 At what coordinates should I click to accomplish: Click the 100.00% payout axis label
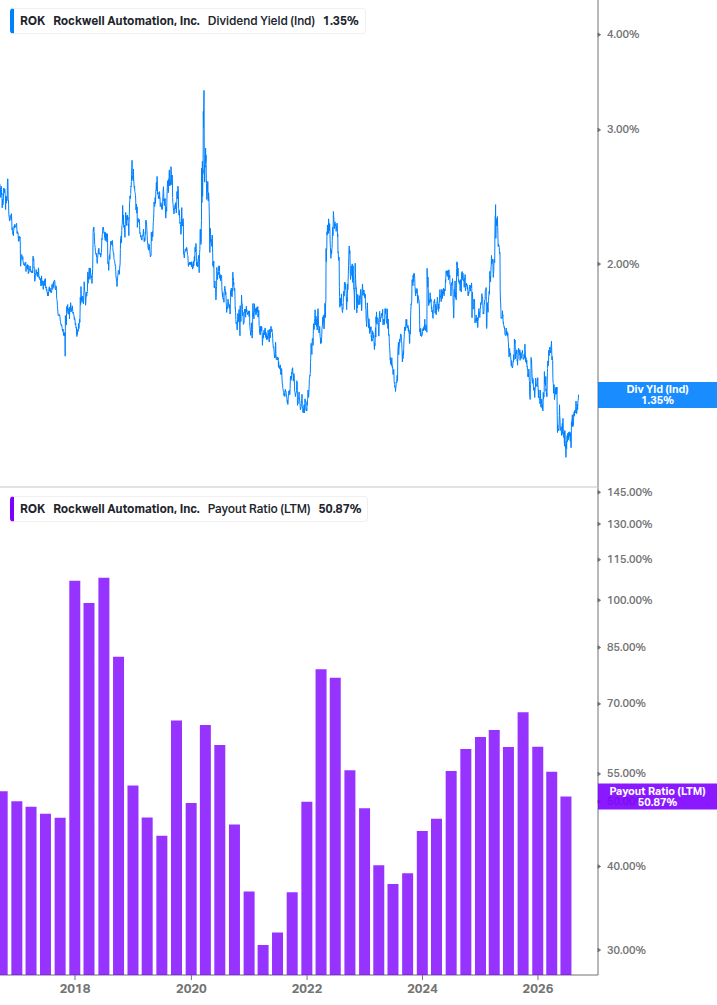(629, 601)
